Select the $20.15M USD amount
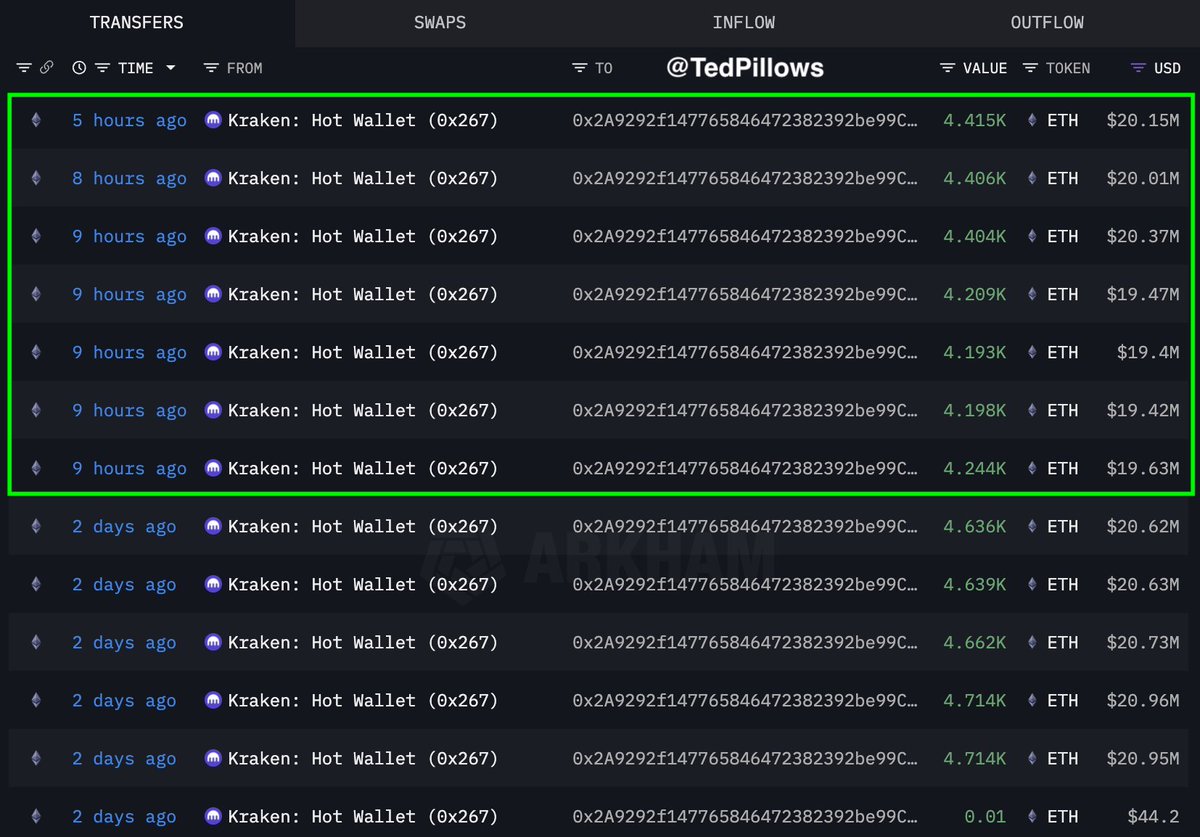The image size is (1200, 837). (1143, 120)
